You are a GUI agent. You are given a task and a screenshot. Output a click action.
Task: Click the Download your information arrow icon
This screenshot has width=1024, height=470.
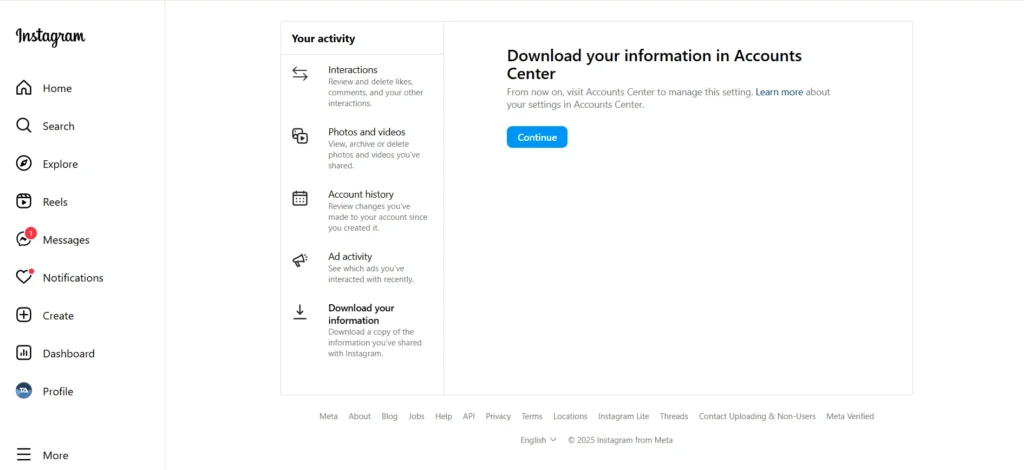point(300,312)
